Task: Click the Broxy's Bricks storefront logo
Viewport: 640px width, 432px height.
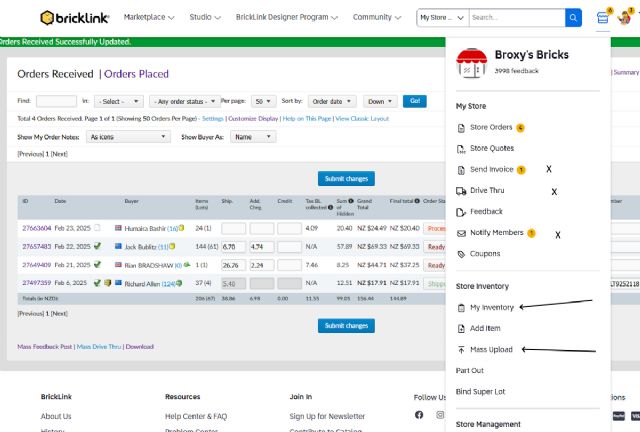Action: point(471,63)
